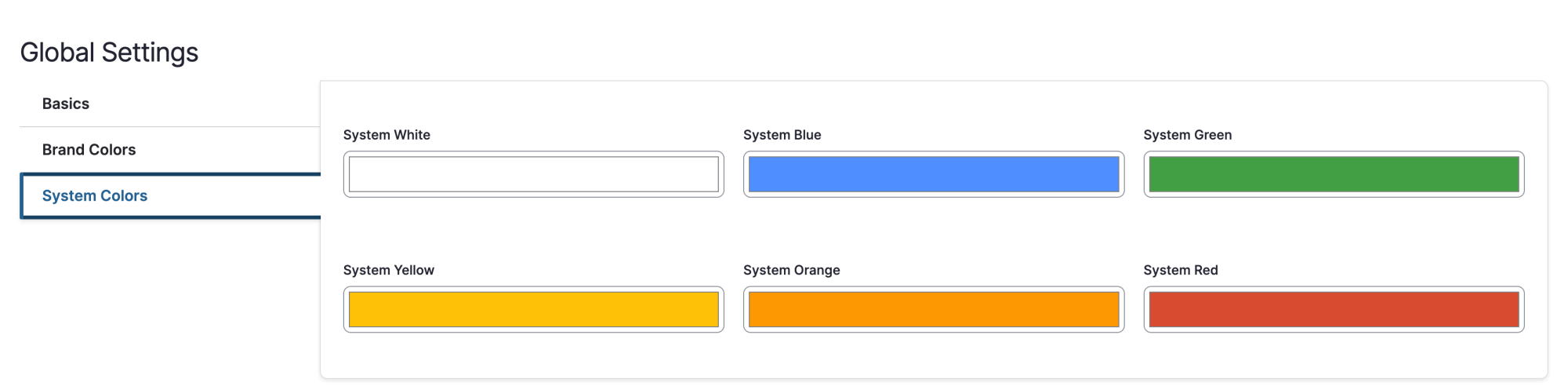Click the "System Blue" field label
This screenshot has height=386, width=1568.
coord(782,135)
